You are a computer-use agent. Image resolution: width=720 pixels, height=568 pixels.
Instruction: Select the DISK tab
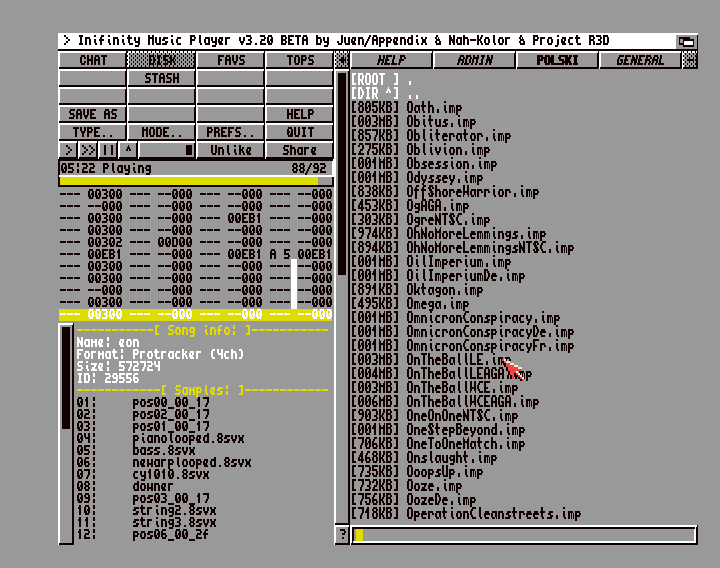coord(161,60)
